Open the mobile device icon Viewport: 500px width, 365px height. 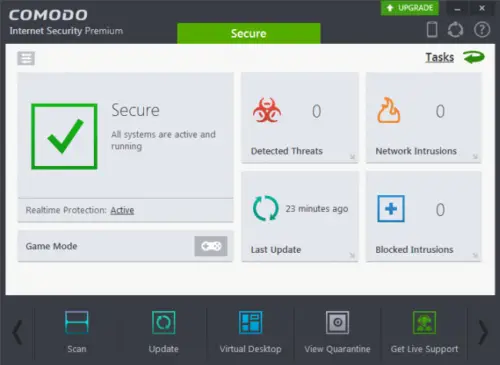click(432, 29)
